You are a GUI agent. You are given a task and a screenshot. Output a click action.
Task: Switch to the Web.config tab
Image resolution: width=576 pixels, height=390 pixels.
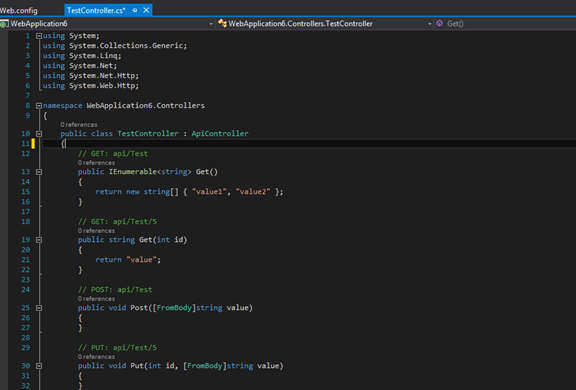19,10
